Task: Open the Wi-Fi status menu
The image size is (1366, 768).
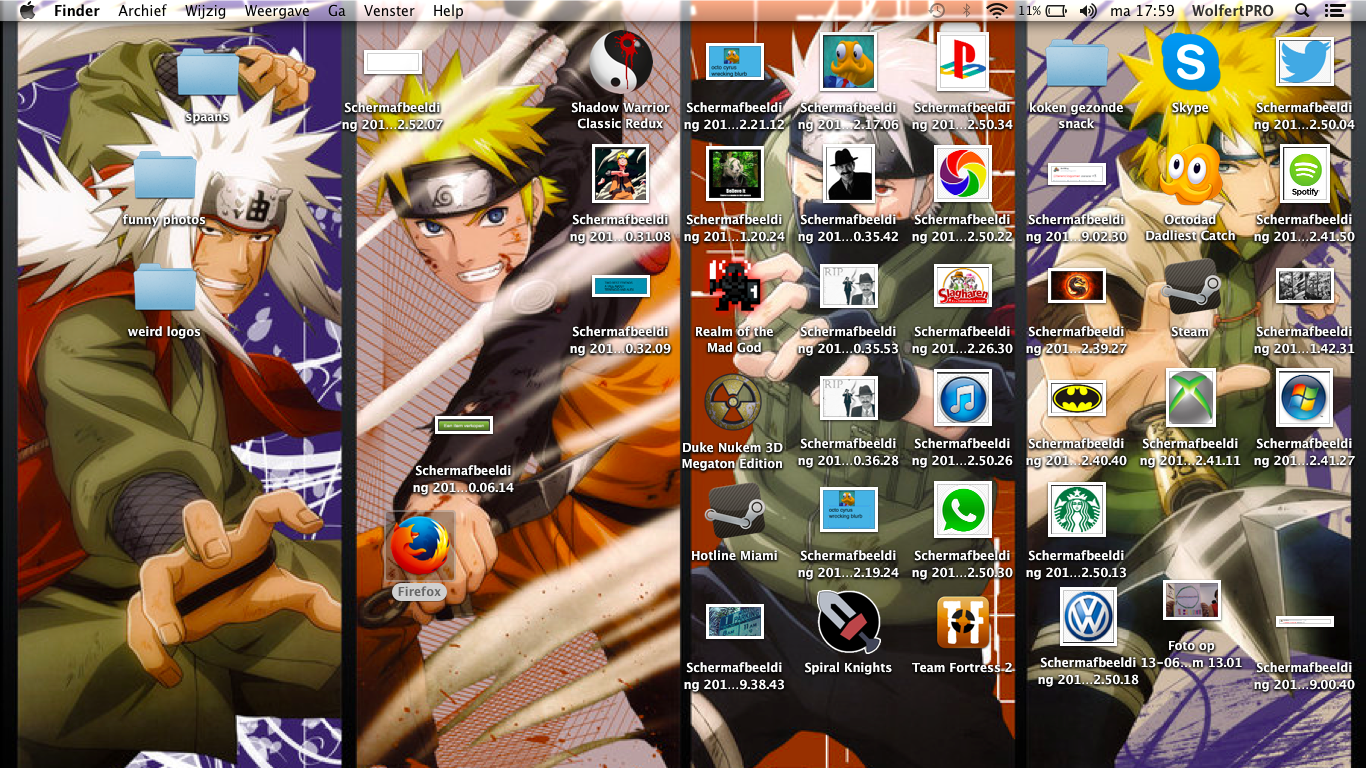Action: [x=996, y=11]
